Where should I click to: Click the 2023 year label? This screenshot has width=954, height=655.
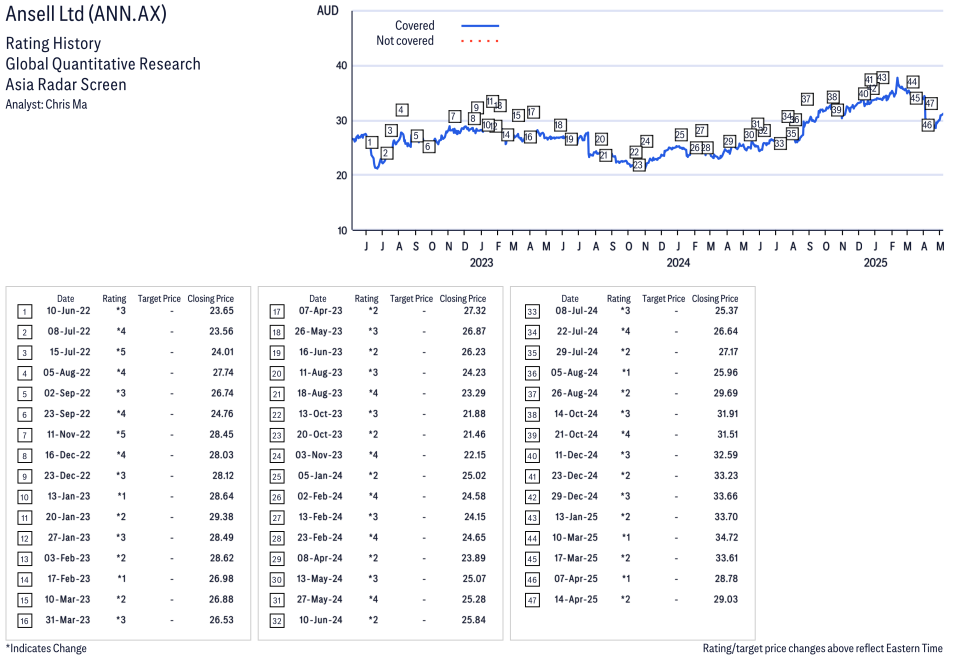(x=481, y=263)
